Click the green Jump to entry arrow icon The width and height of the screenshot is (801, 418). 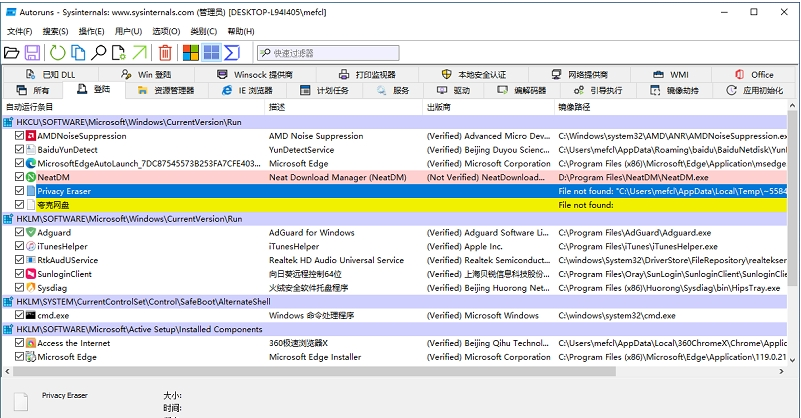[139, 53]
